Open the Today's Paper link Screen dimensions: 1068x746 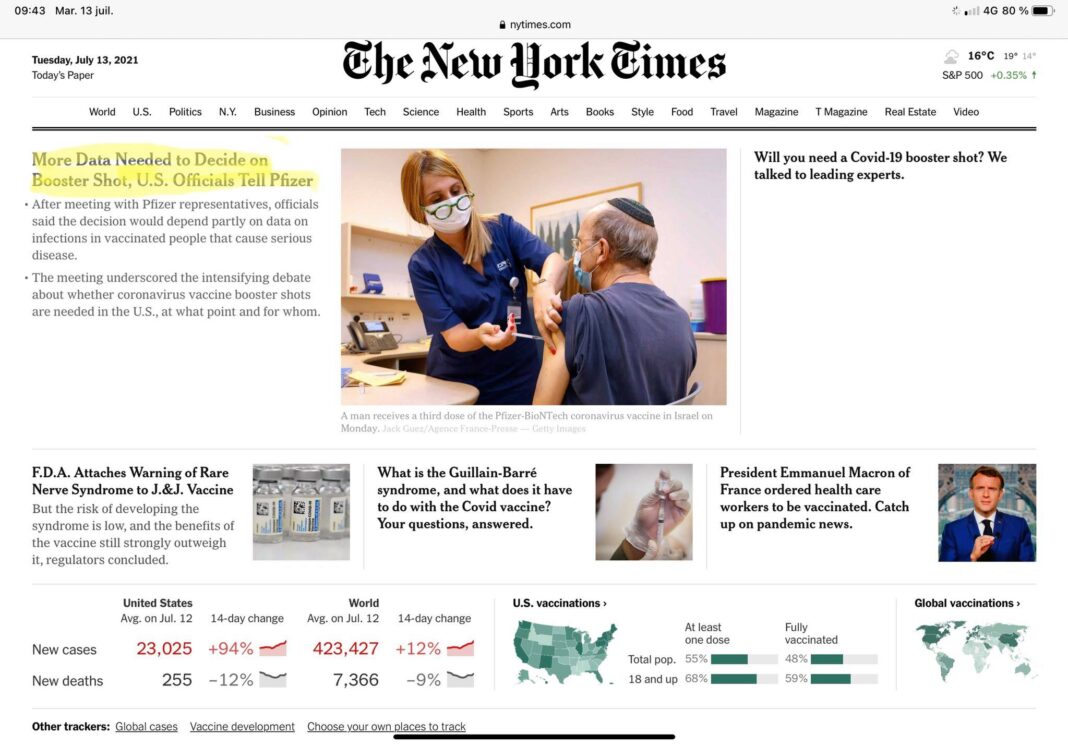(63, 75)
